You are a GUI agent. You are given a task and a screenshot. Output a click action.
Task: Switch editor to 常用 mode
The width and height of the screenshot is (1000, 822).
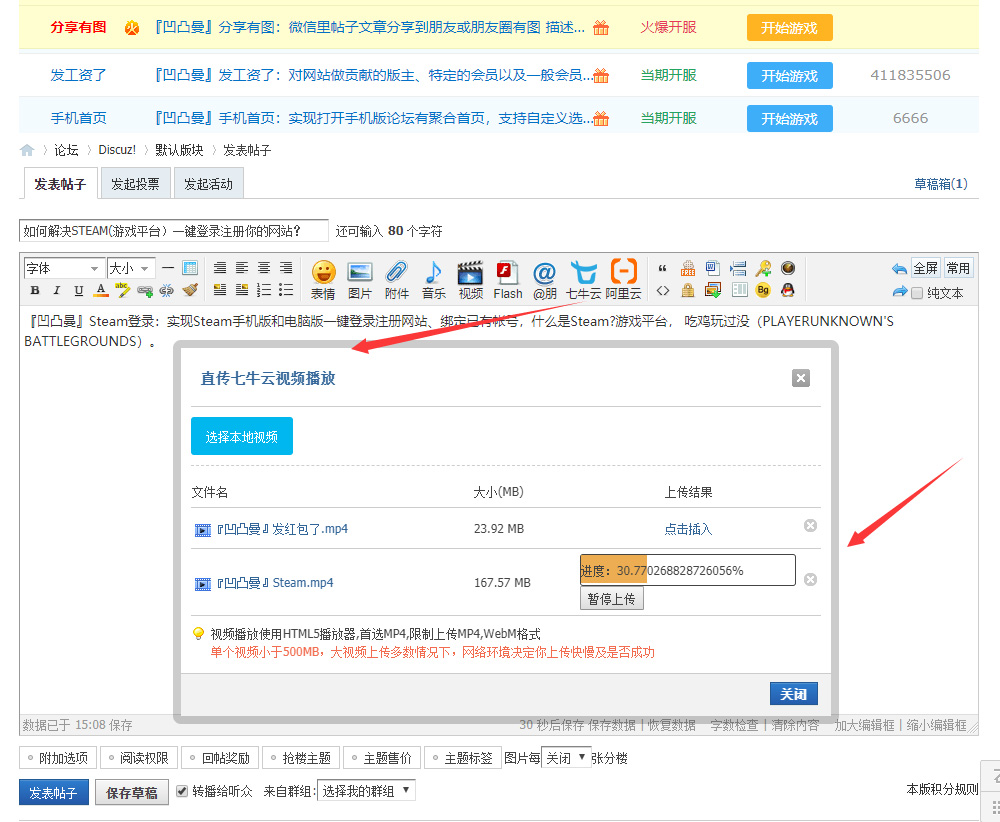pos(958,268)
